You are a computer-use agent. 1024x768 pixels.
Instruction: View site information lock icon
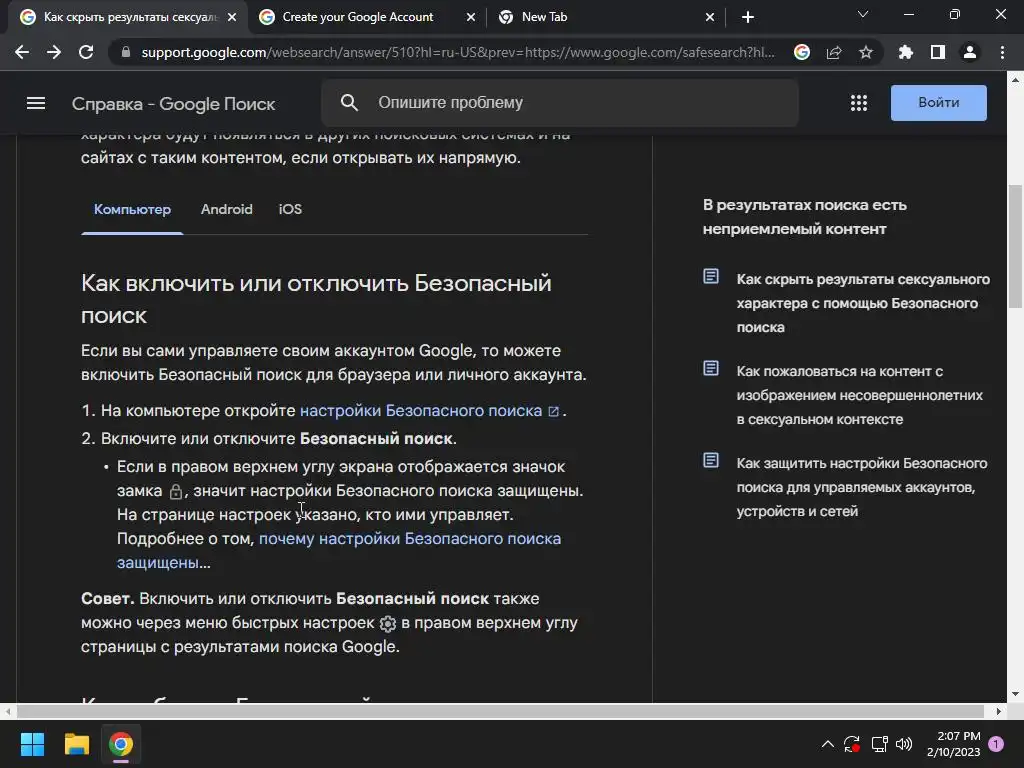pos(125,52)
